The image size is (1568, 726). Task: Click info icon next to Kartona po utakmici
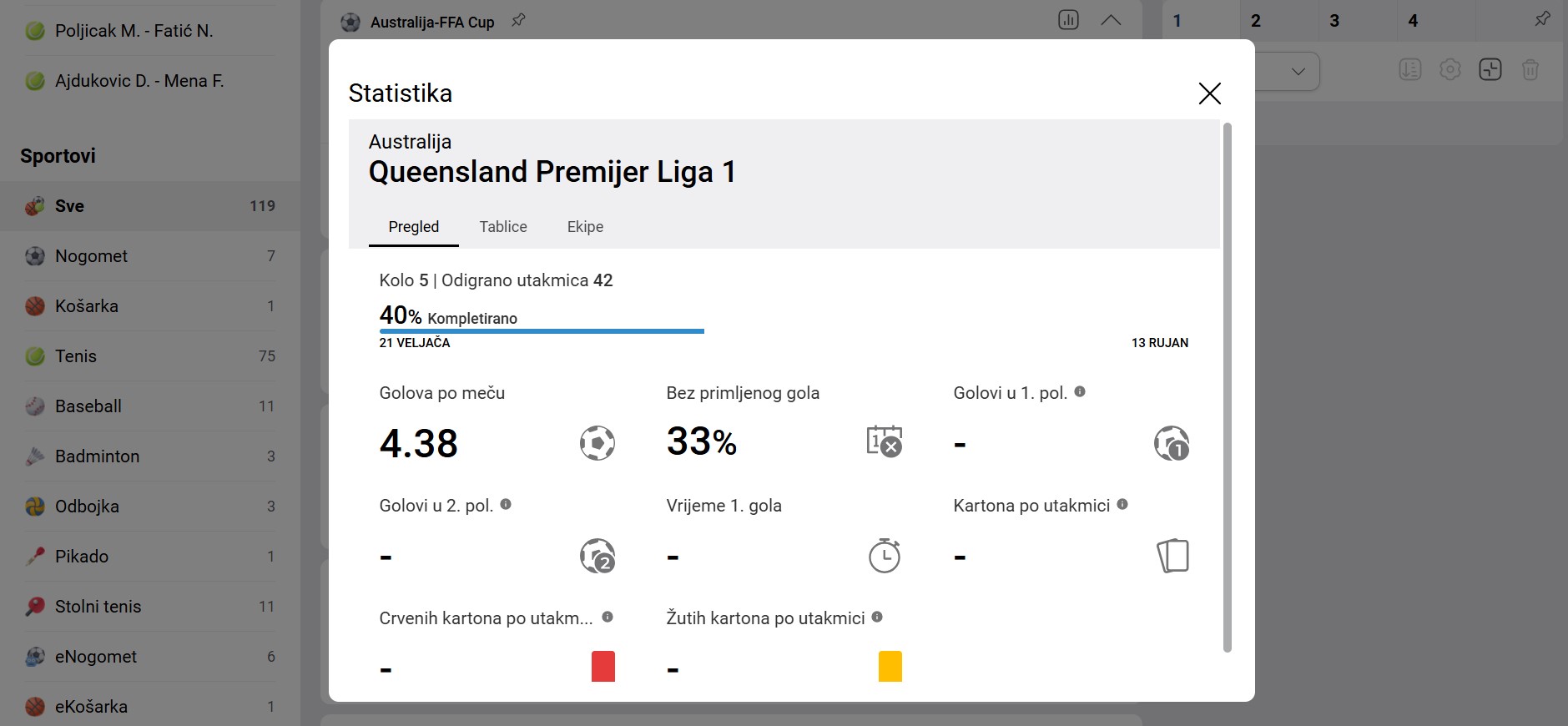click(1122, 504)
